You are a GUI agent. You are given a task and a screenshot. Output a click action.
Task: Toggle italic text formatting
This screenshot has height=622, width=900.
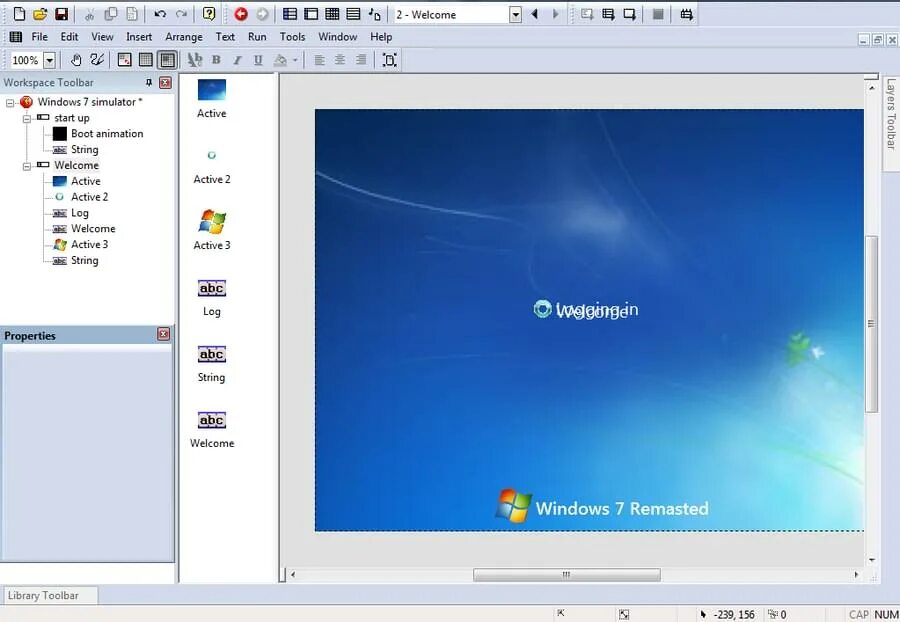click(237, 60)
